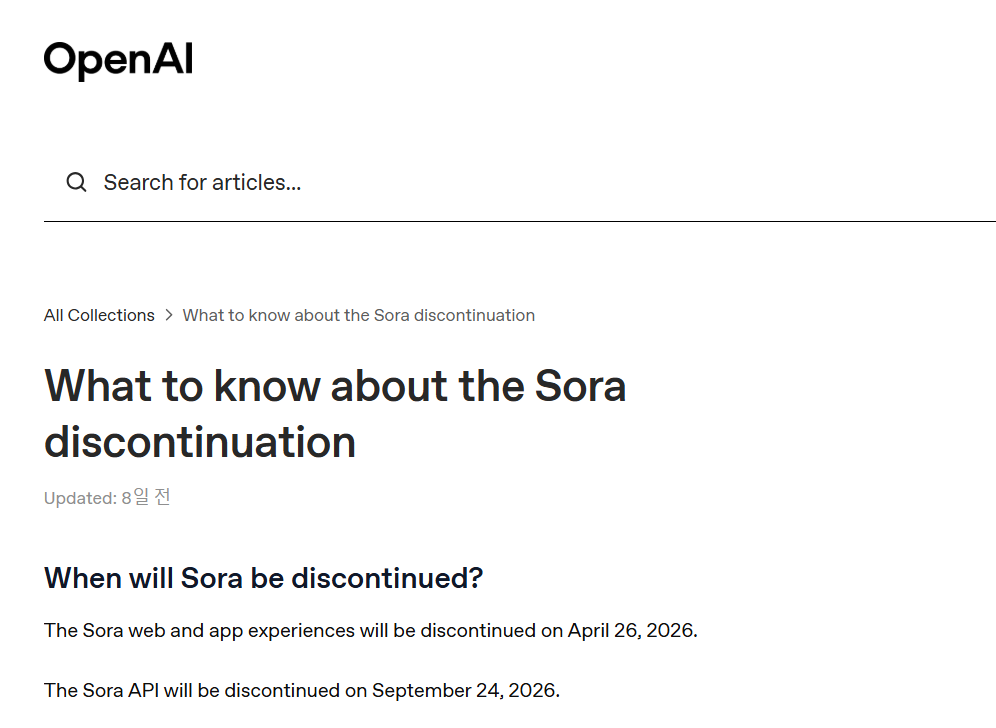
Task: Expand the breadcrumb arrow after All Collections
Action: 168,315
